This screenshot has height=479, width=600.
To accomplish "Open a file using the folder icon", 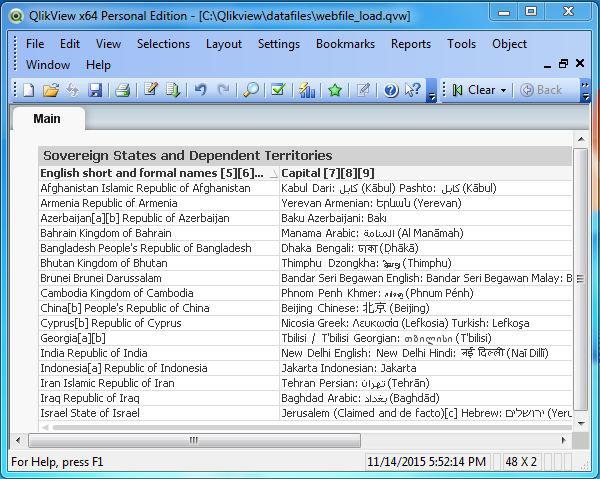I will [51, 90].
